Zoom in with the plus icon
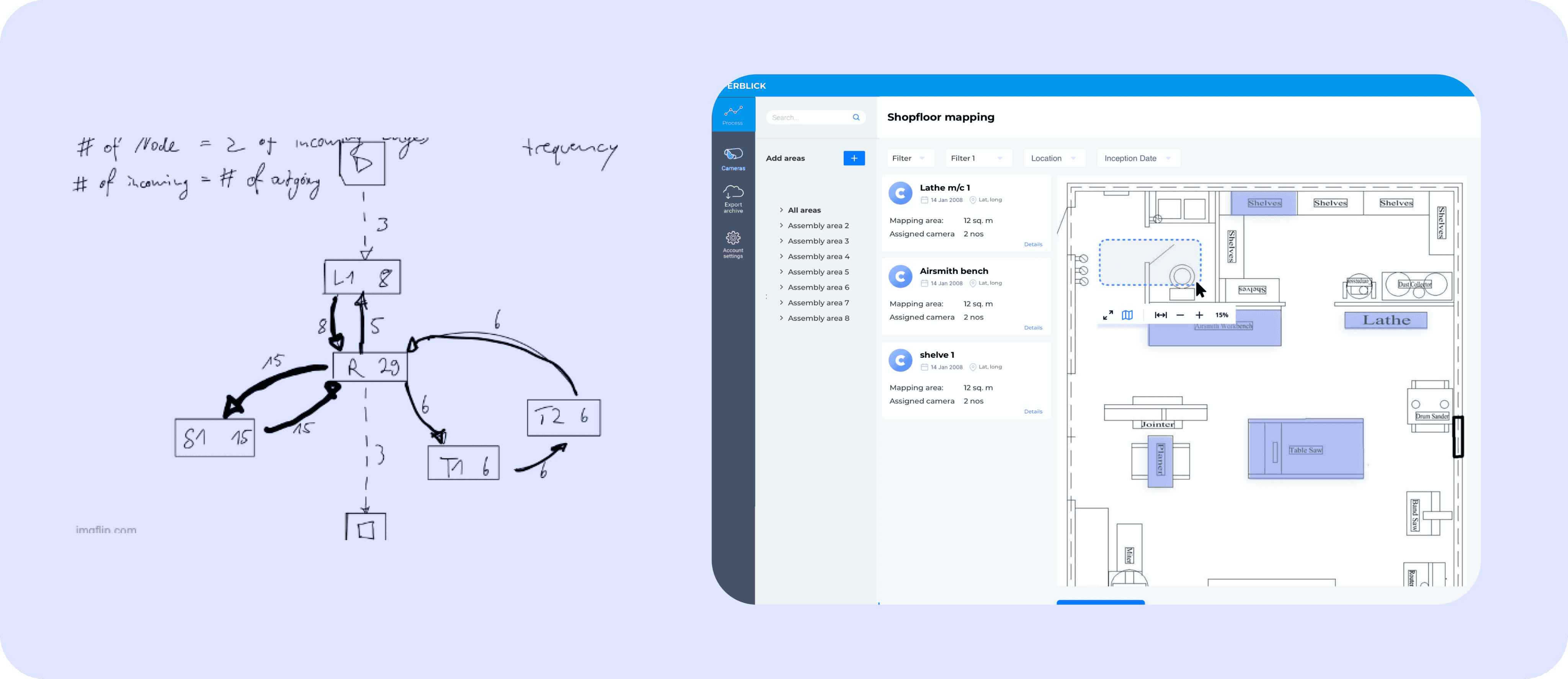 1199,315
